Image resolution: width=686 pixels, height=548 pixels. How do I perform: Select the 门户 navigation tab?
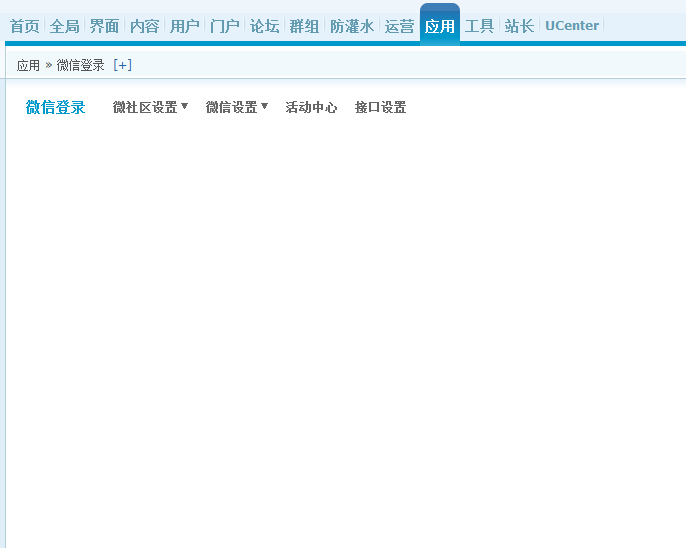(x=224, y=26)
